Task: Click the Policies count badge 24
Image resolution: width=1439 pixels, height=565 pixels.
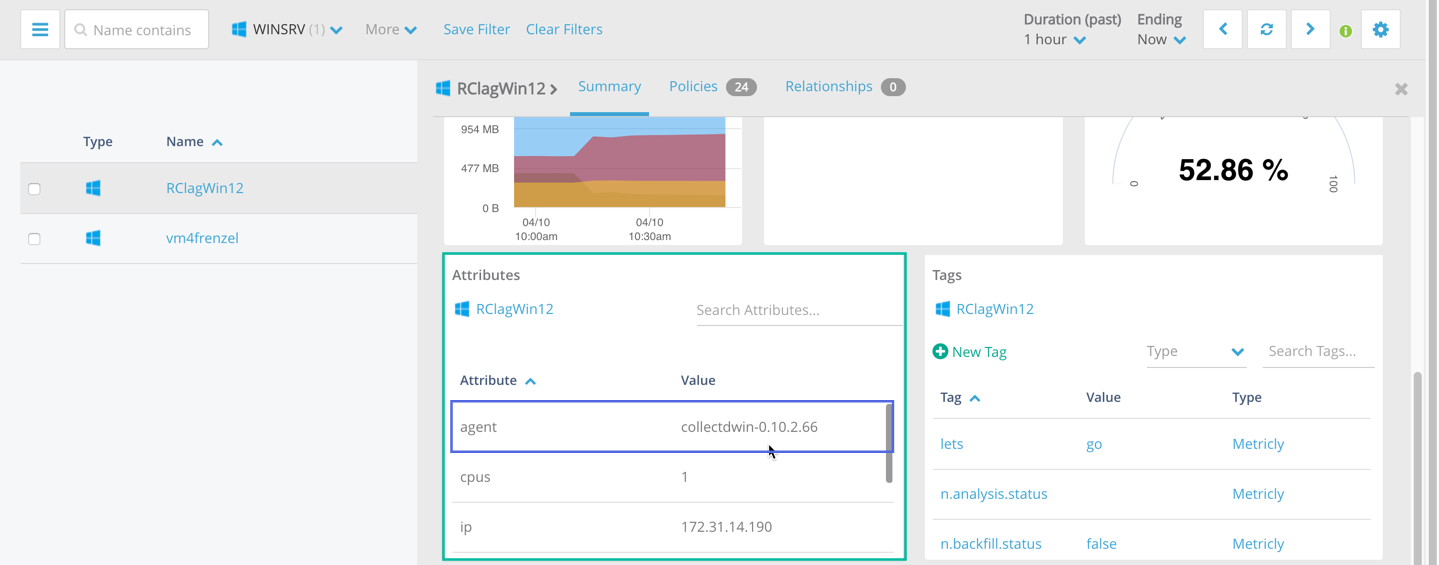Action: coord(741,87)
